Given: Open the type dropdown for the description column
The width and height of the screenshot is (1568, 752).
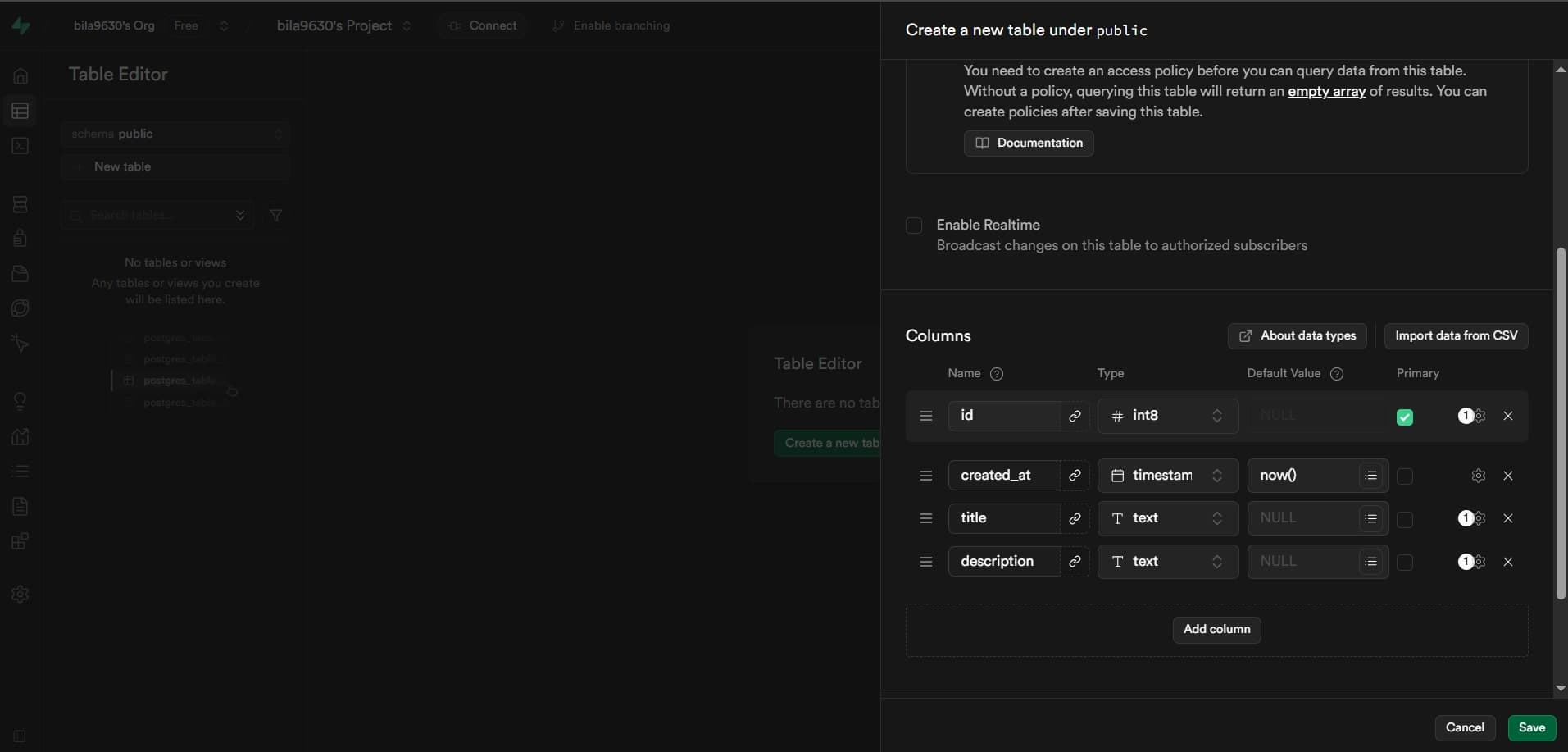Looking at the screenshot, I should point(1166,561).
